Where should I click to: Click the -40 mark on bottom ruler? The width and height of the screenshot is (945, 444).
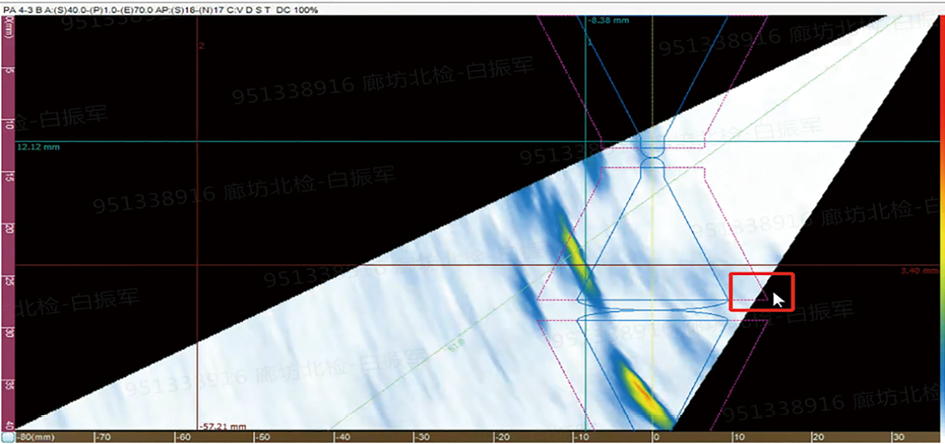341,438
